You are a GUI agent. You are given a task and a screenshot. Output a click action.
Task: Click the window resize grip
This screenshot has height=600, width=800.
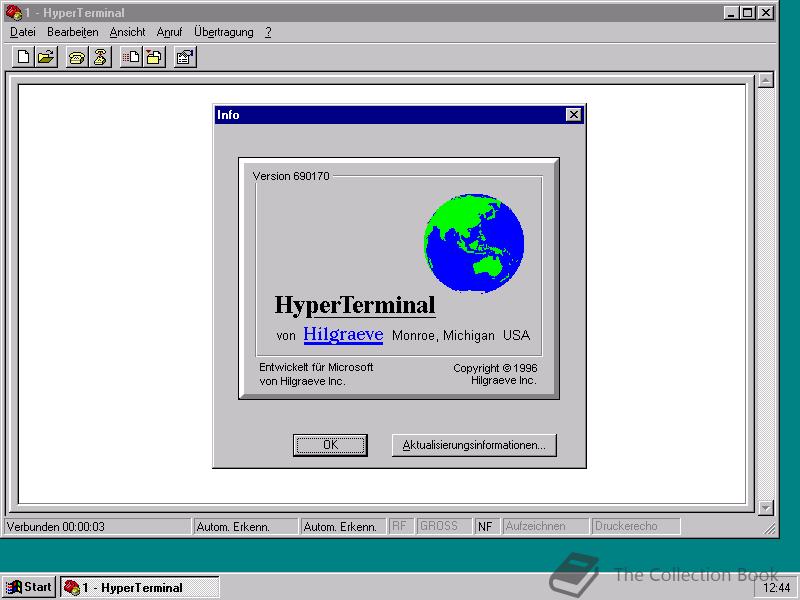(x=769, y=529)
